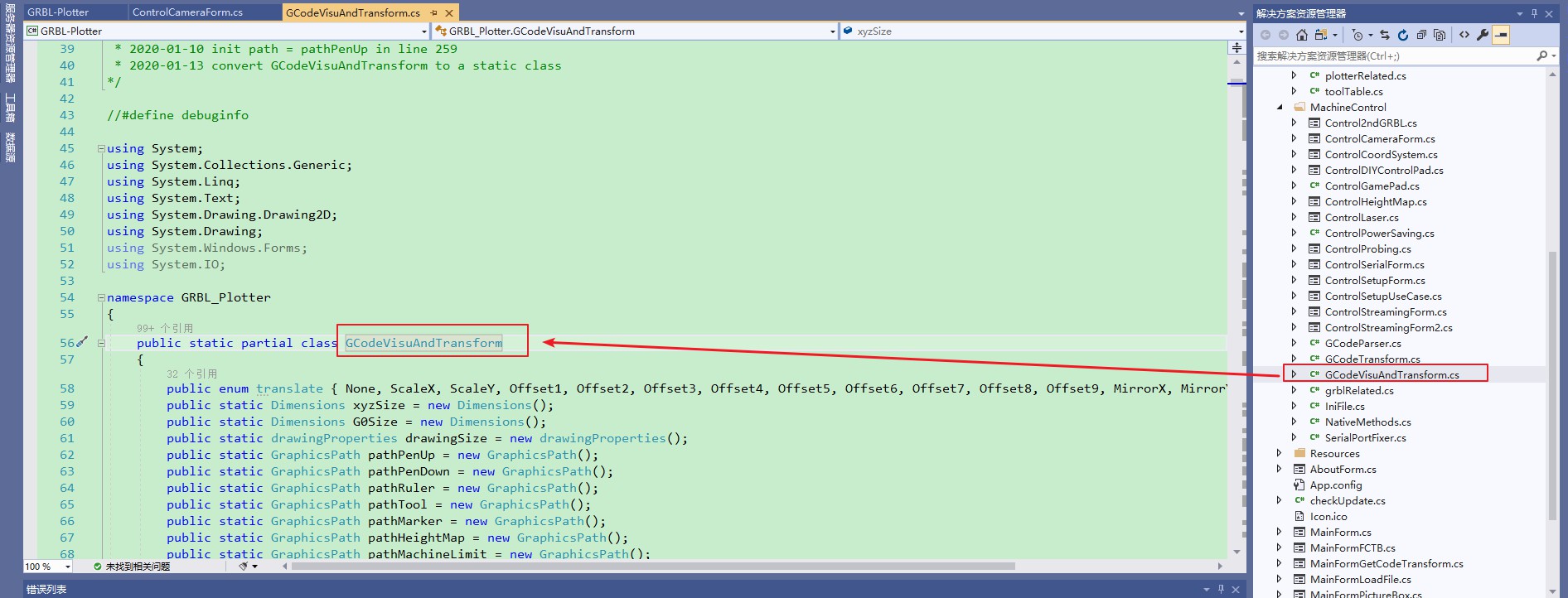Click the collapse all icon in Solution Explorer

(x=1421, y=35)
